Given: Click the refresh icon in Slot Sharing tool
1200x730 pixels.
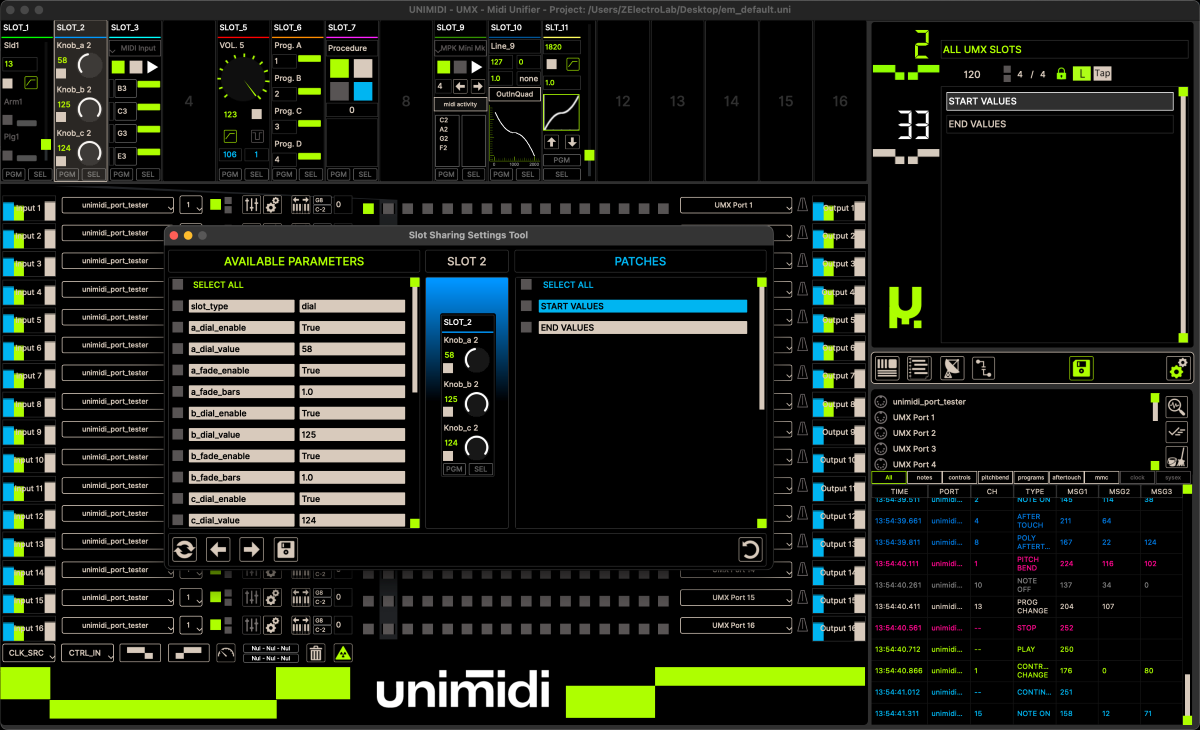Looking at the screenshot, I should tap(185, 549).
